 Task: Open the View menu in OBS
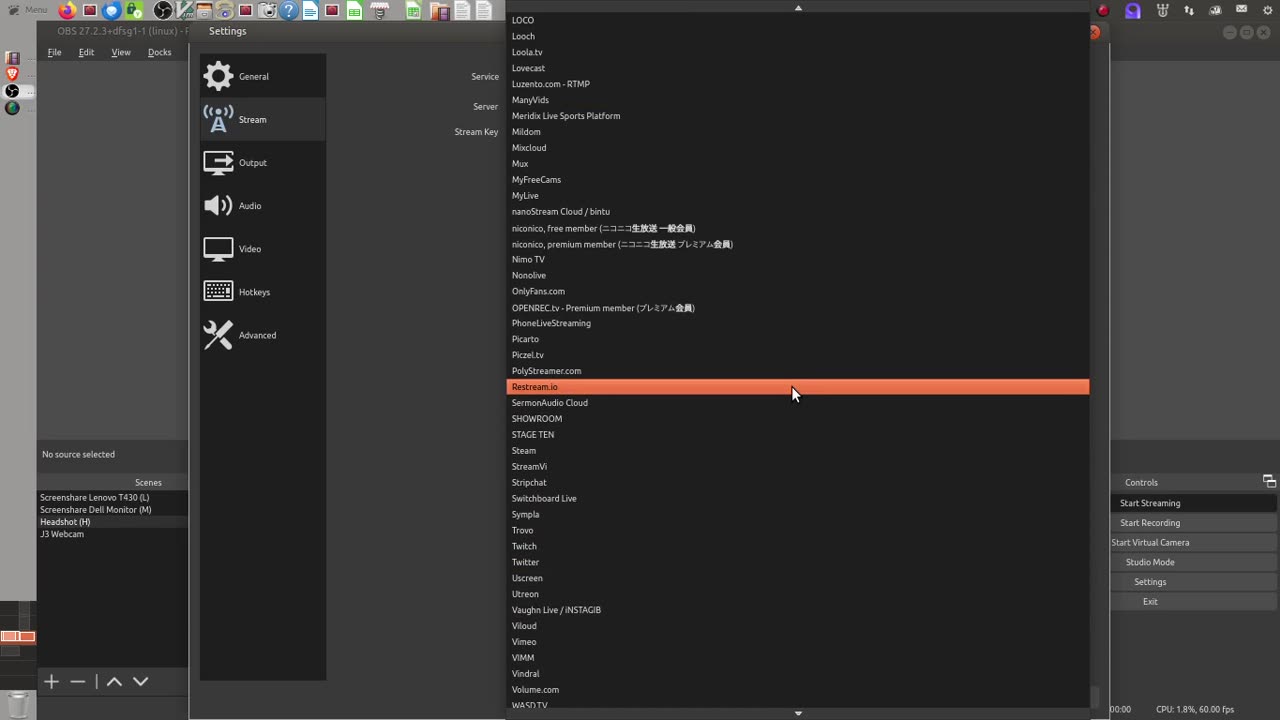tap(121, 52)
